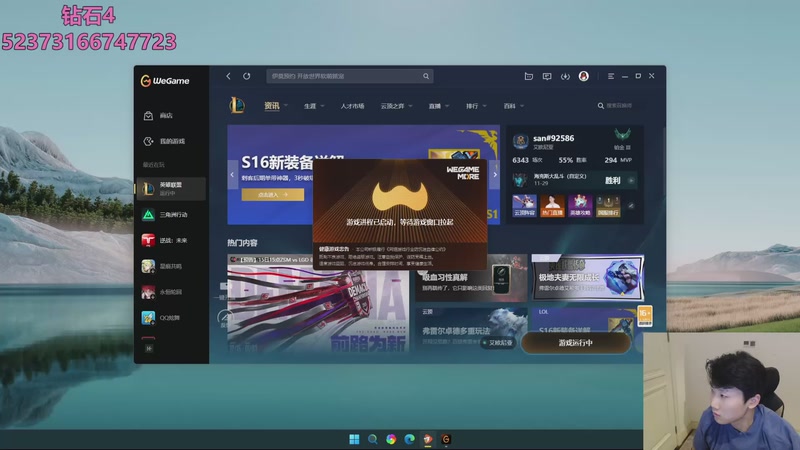Click the 6343 matches stat
This screenshot has width=800, height=450.
click(527, 160)
